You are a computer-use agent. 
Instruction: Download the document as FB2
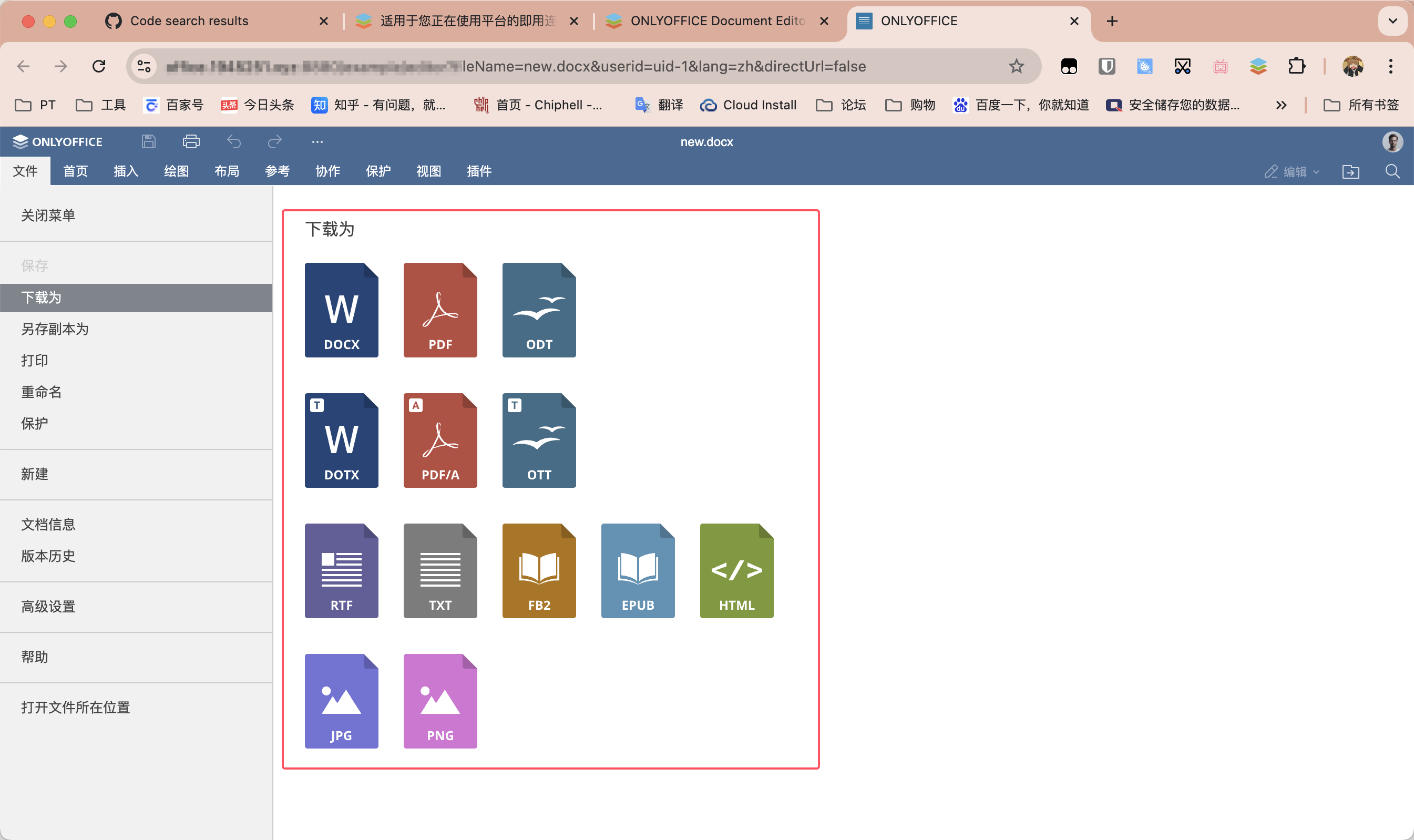pos(539,570)
